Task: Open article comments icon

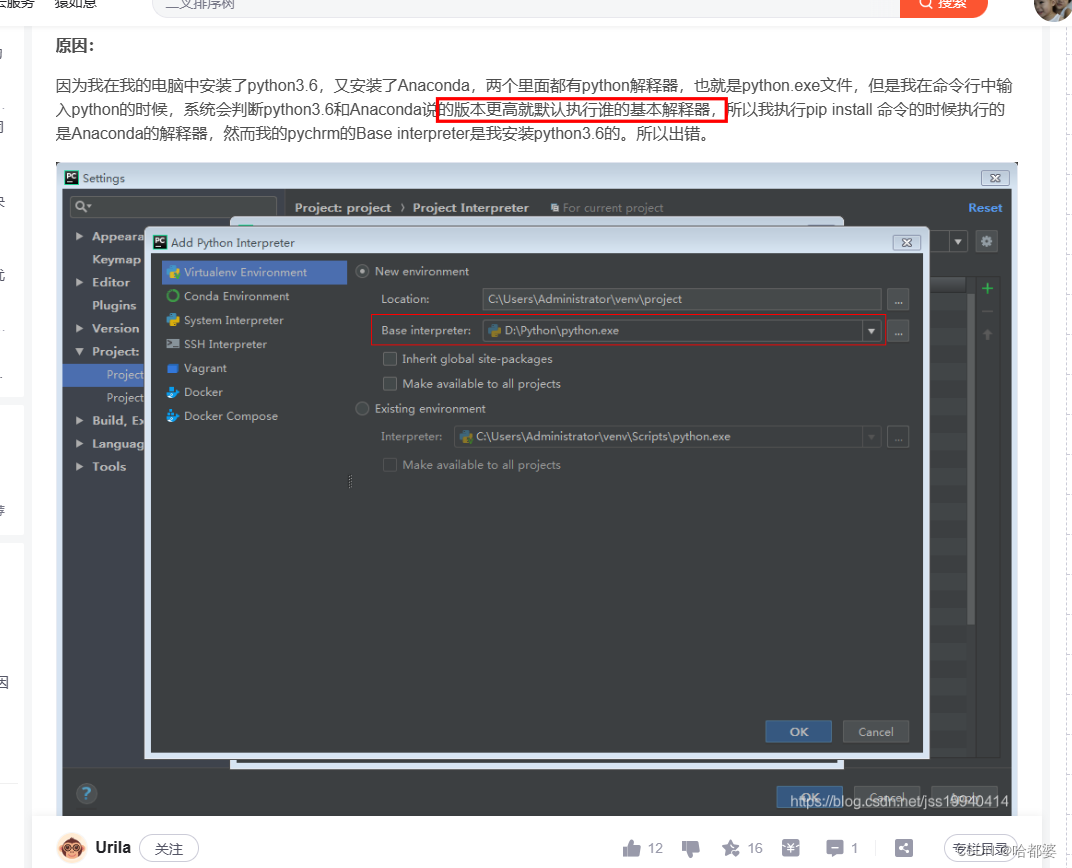Action: click(x=835, y=848)
